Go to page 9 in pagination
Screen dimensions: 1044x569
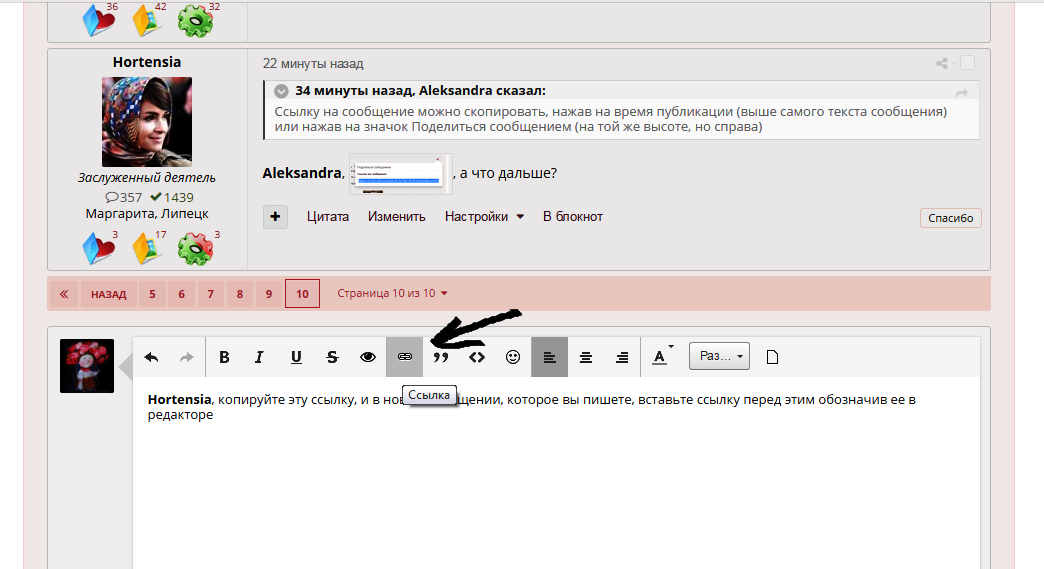[x=269, y=294]
